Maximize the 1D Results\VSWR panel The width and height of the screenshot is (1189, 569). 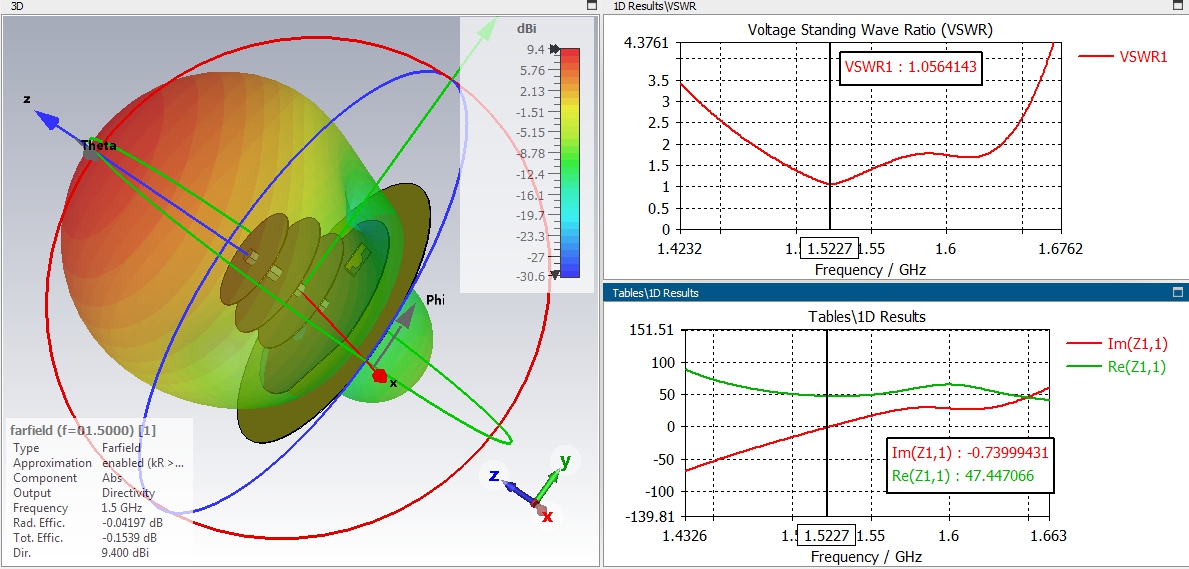point(1178,5)
